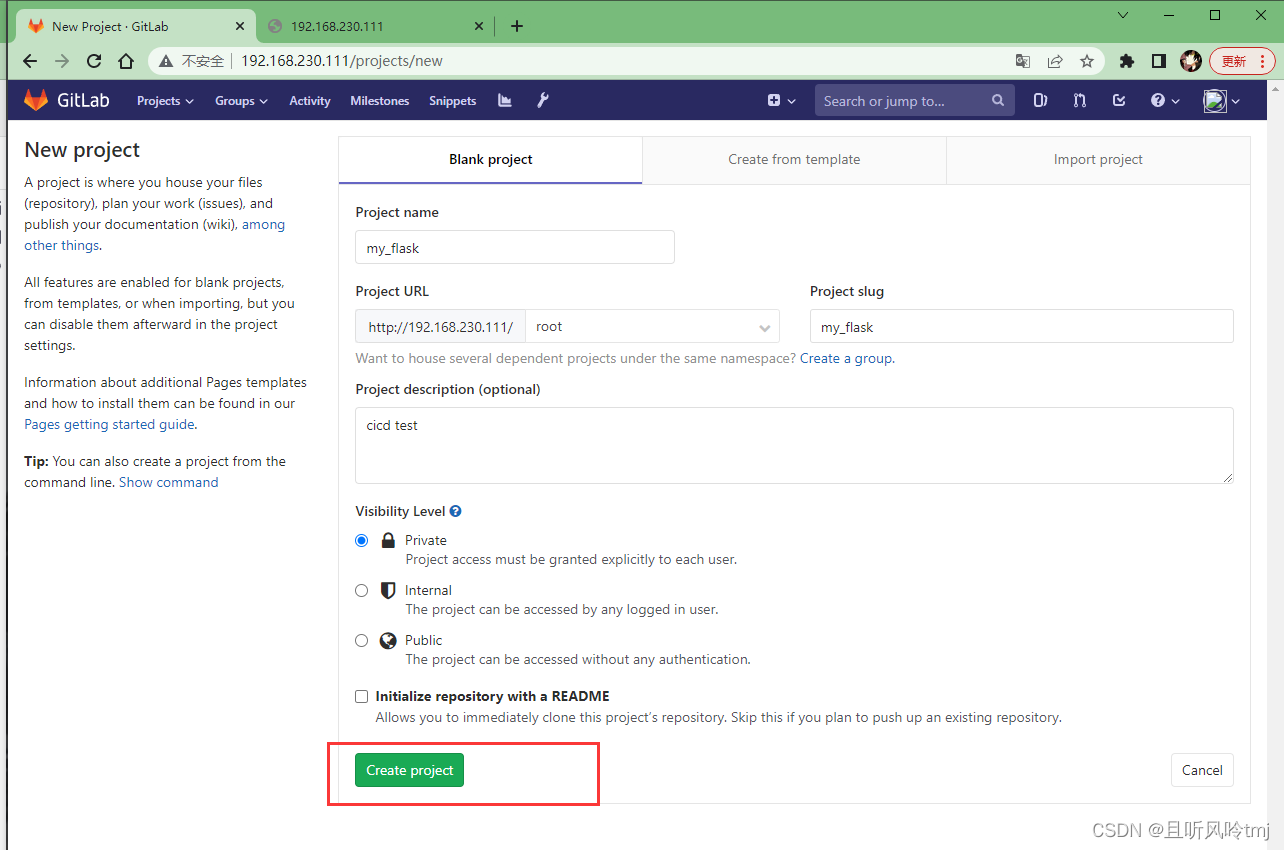Open the Pages getting started guide link
1284x850 pixels.
(110, 424)
